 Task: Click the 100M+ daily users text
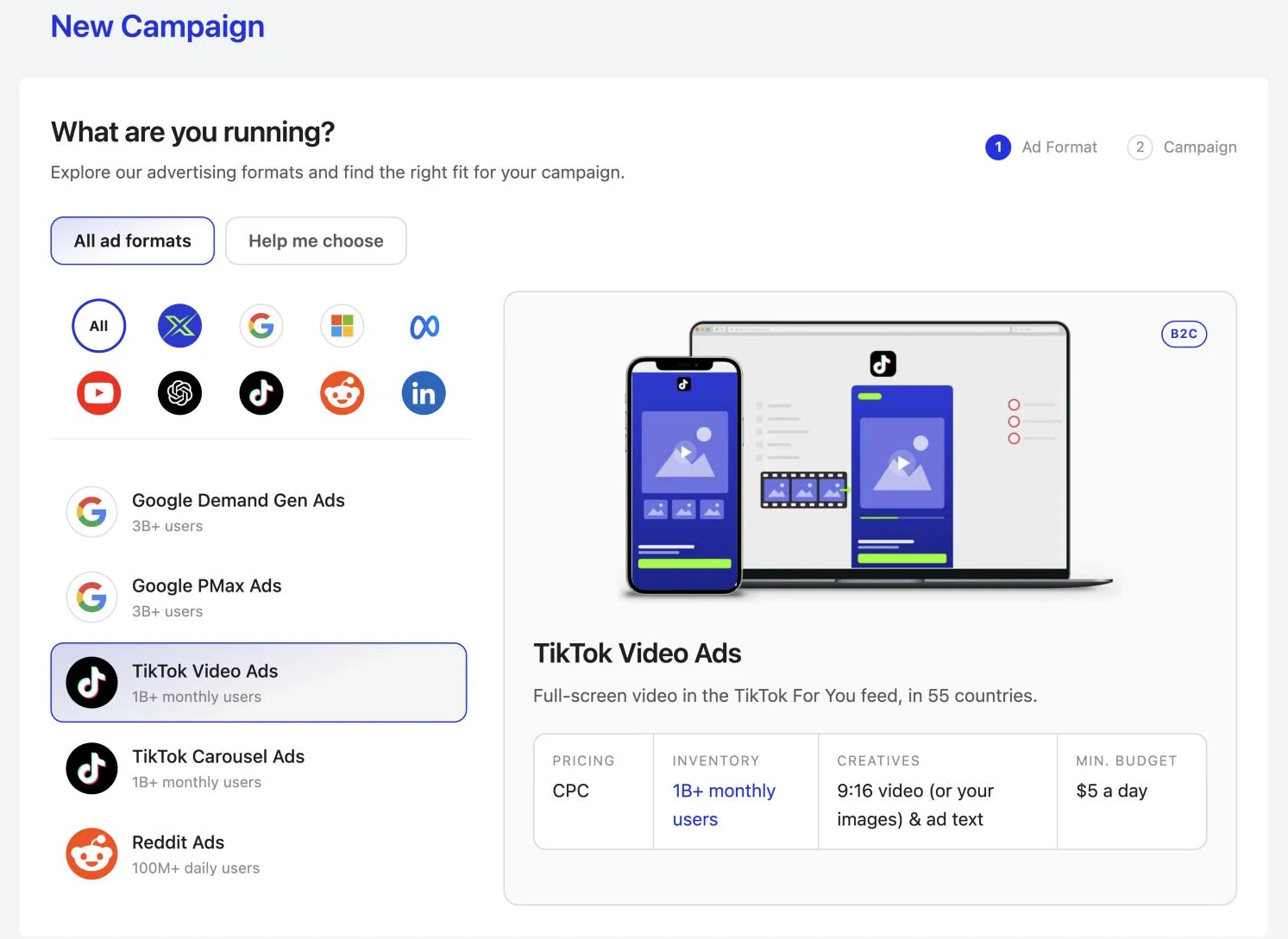click(196, 868)
